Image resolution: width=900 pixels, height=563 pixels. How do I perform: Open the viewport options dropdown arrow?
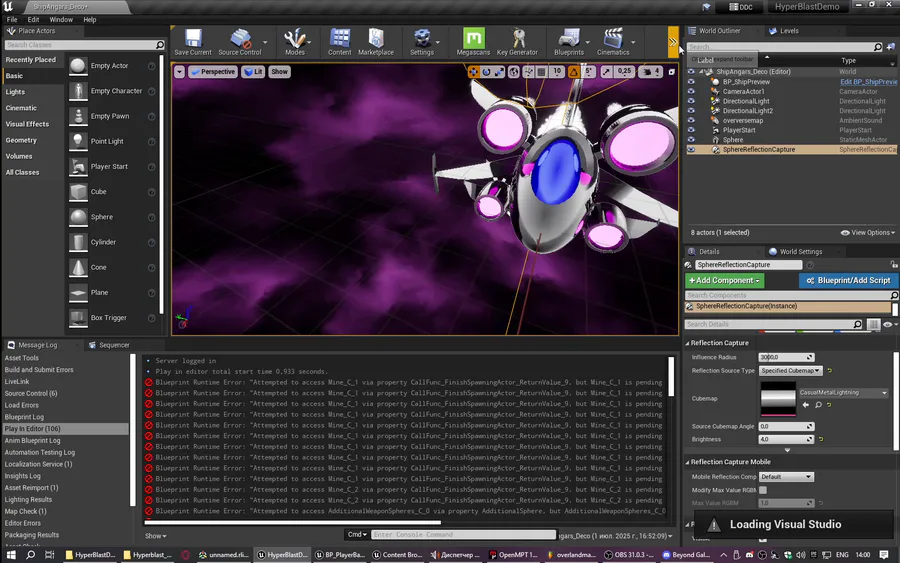point(180,72)
